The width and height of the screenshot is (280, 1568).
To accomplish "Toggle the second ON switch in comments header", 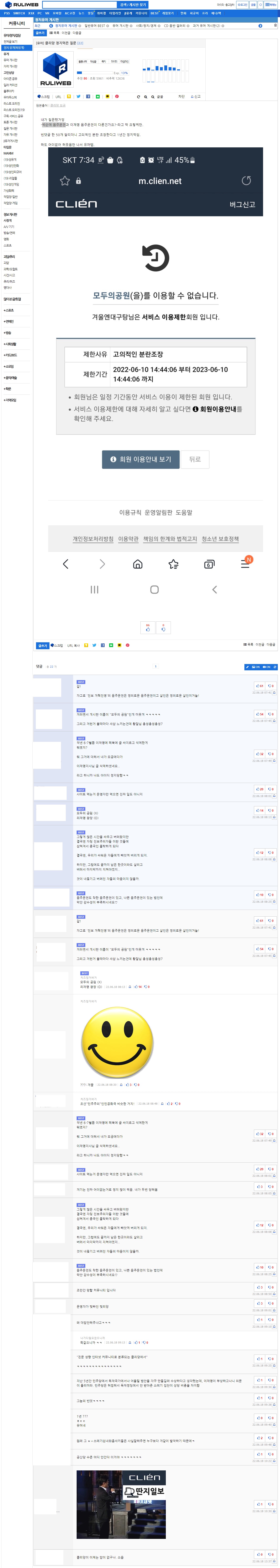I will pos(267,667).
